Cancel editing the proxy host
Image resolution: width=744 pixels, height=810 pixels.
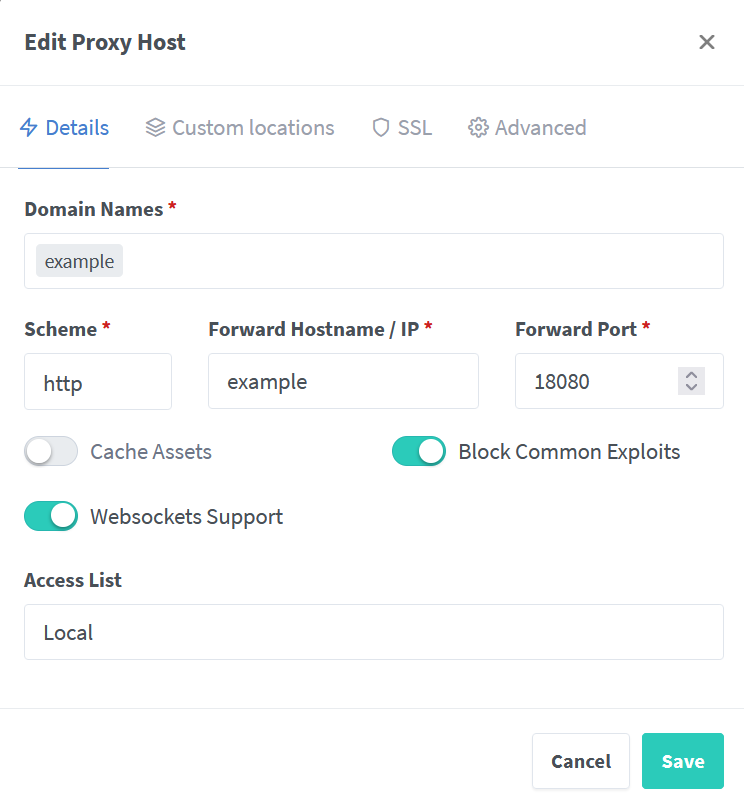point(581,761)
